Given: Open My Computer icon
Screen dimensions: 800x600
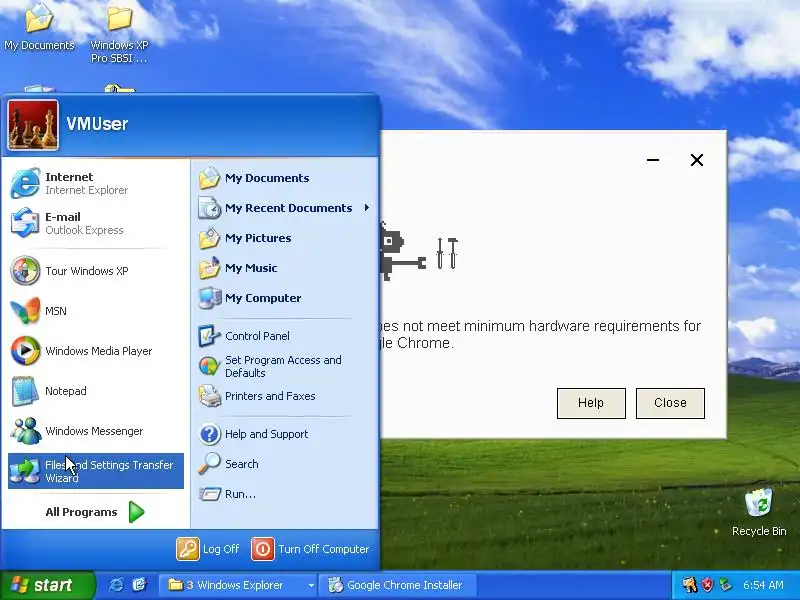Looking at the screenshot, I should (x=209, y=298).
